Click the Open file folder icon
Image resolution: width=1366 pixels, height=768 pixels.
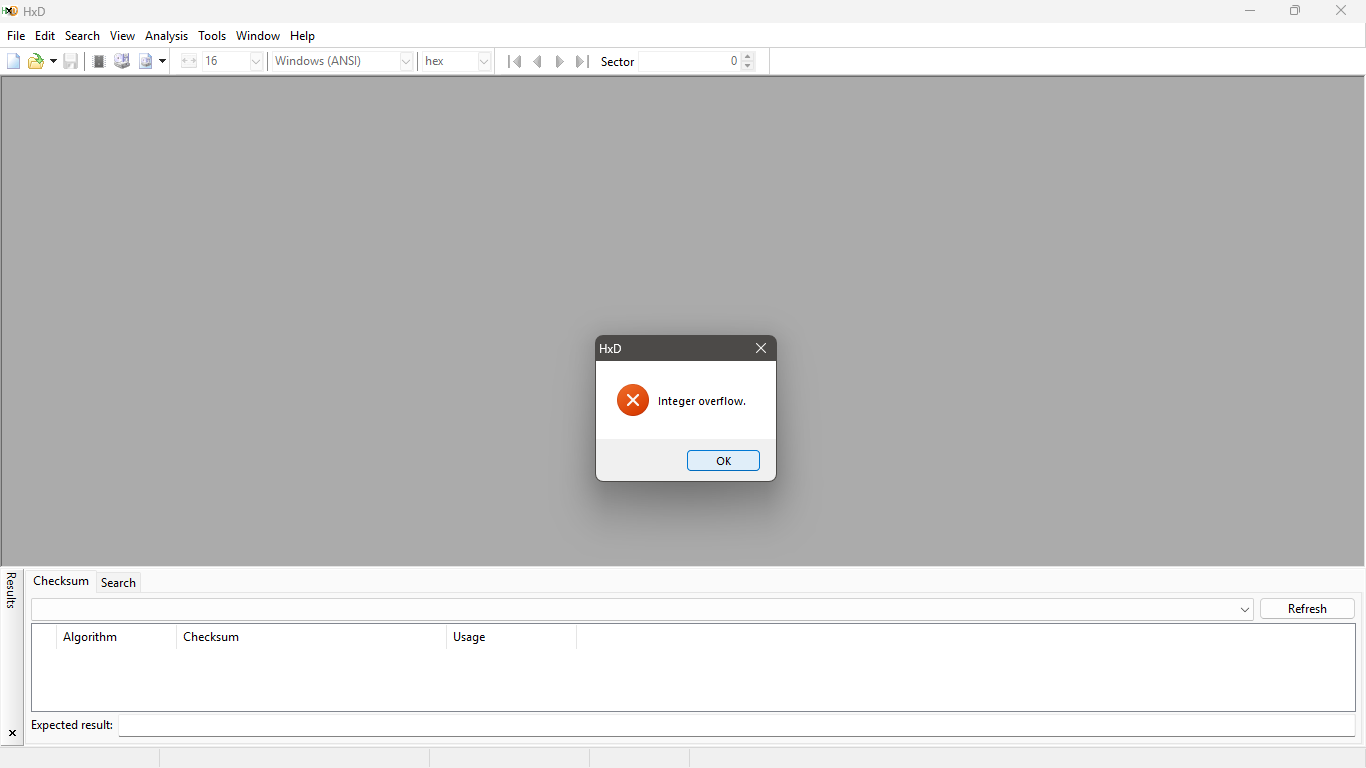pos(36,61)
